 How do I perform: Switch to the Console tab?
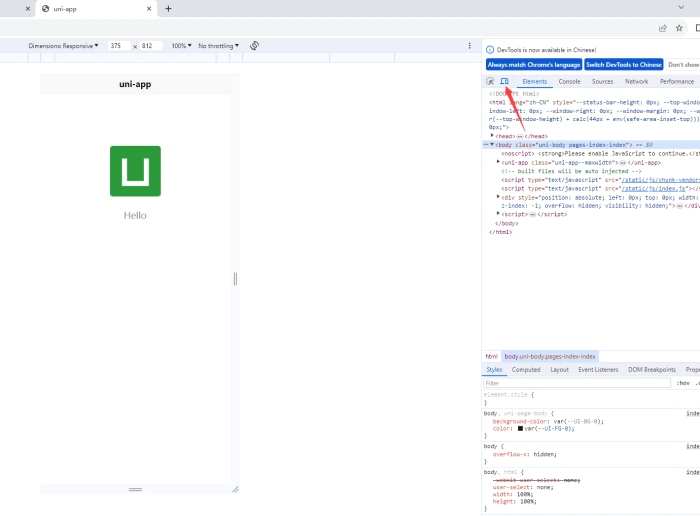coord(569,82)
